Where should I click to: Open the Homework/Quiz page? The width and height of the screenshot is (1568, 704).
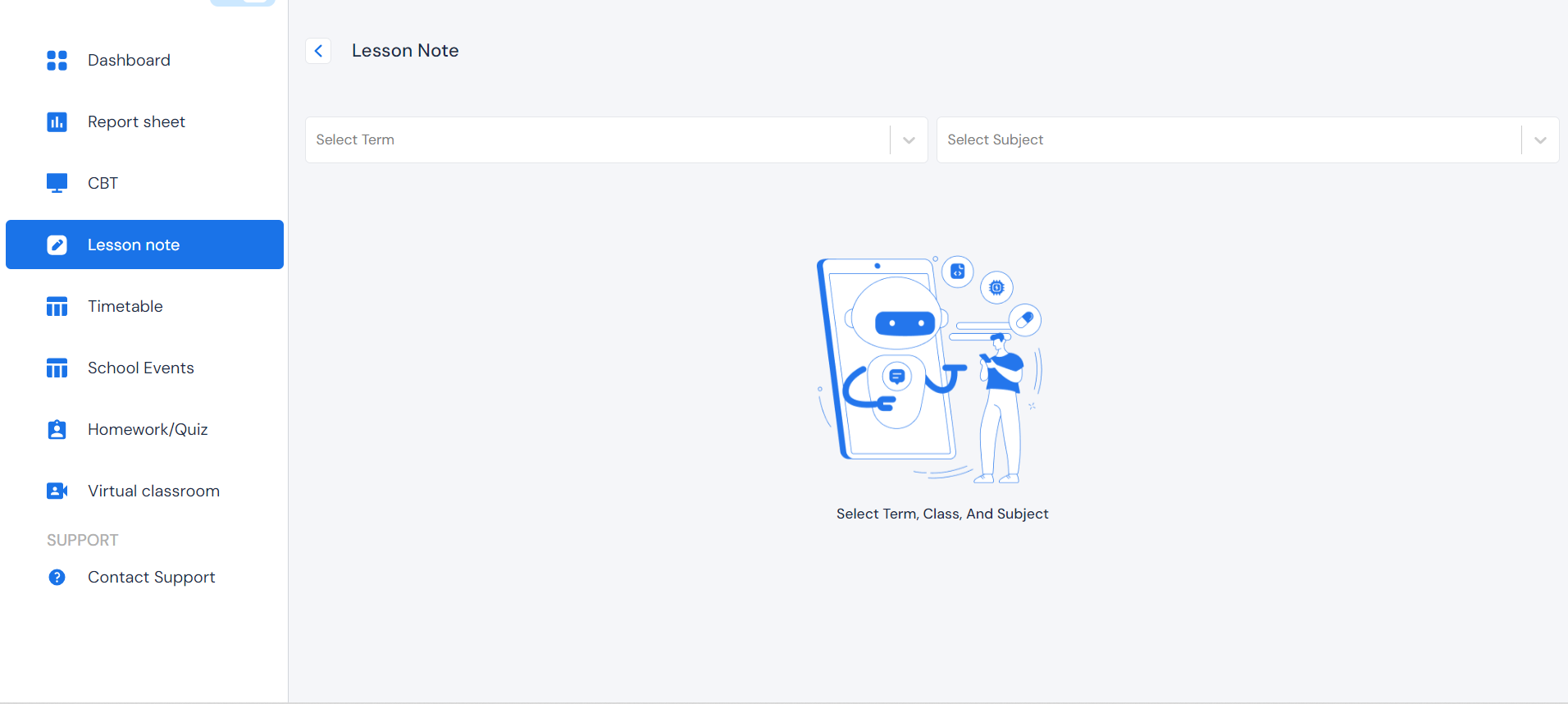pyautogui.click(x=148, y=430)
